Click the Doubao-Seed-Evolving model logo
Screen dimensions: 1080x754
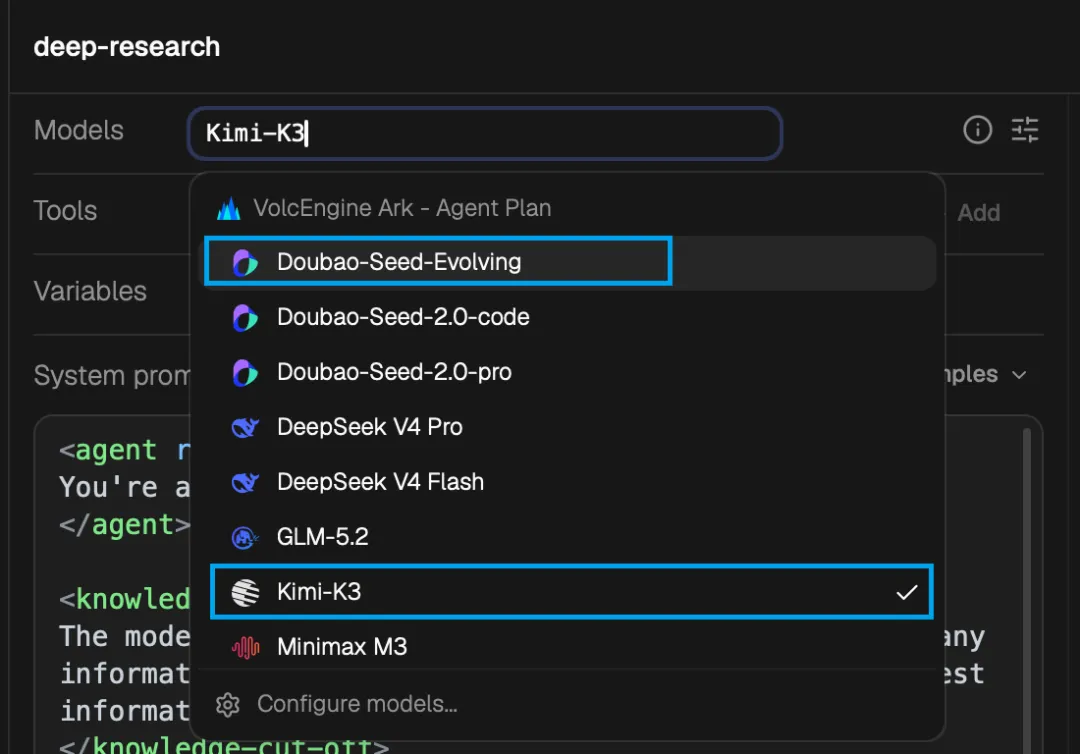[245, 262]
